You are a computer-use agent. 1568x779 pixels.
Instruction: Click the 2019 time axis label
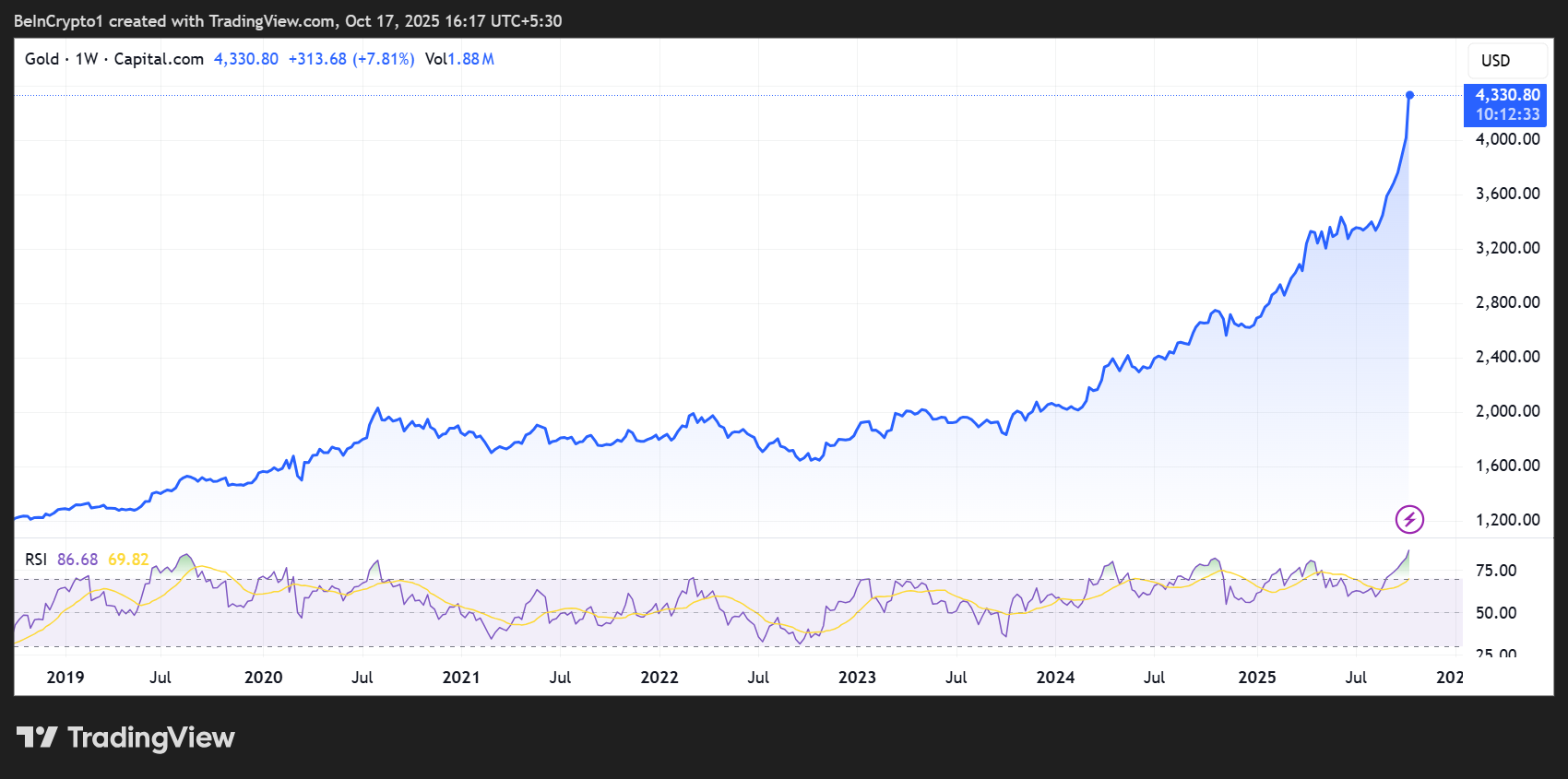pyautogui.click(x=65, y=678)
